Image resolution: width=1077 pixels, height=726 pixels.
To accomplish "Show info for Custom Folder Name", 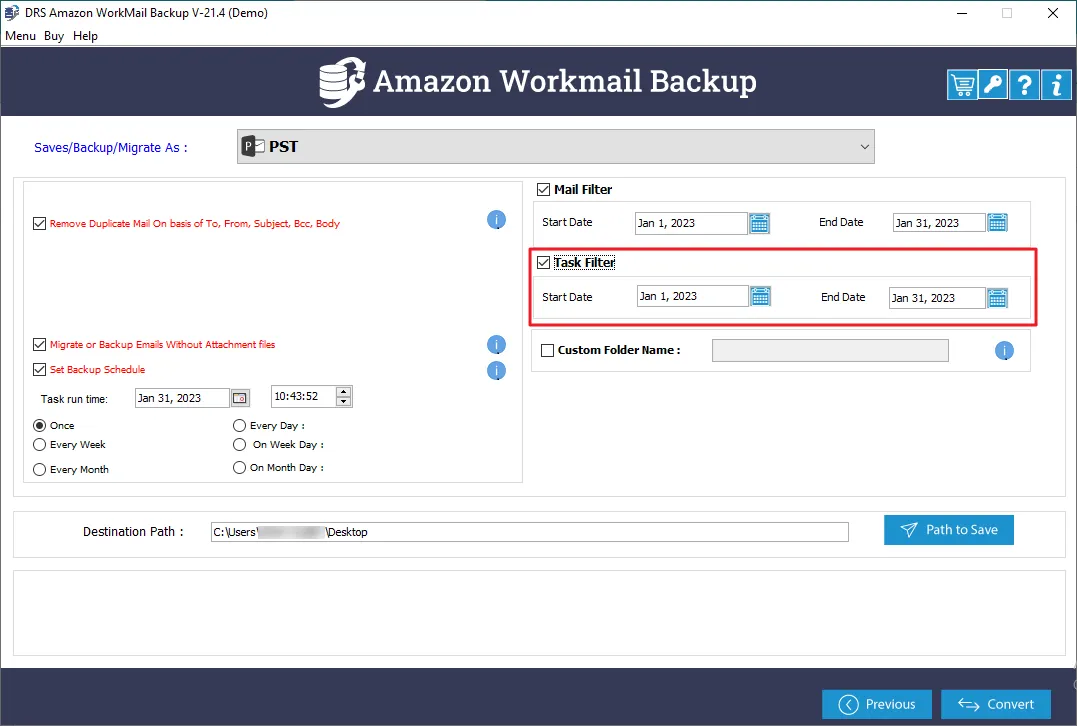I will pos(1004,351).
